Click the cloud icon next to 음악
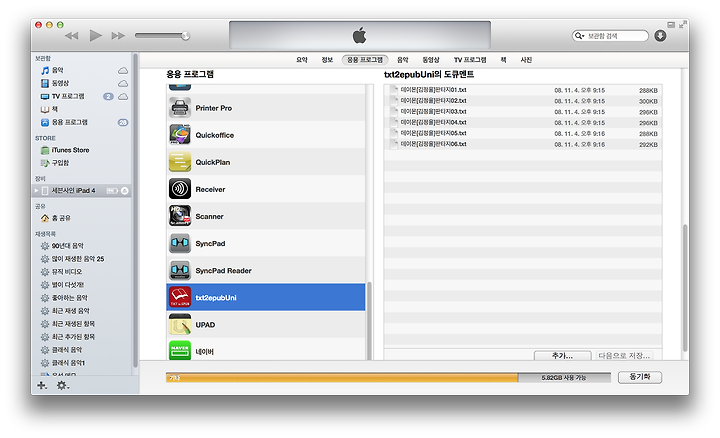Viewport: 720px width, 438px height. (123, 71)
